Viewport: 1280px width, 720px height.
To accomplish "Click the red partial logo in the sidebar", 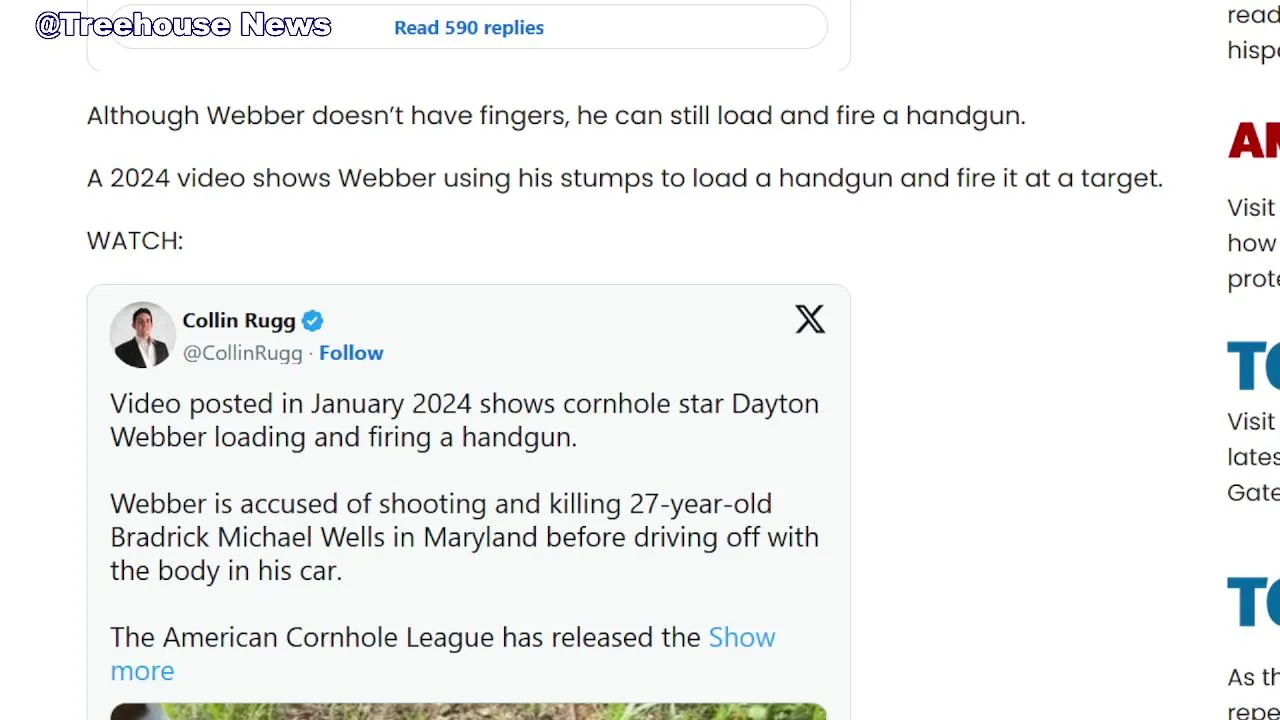I will tap(1254, 142).
